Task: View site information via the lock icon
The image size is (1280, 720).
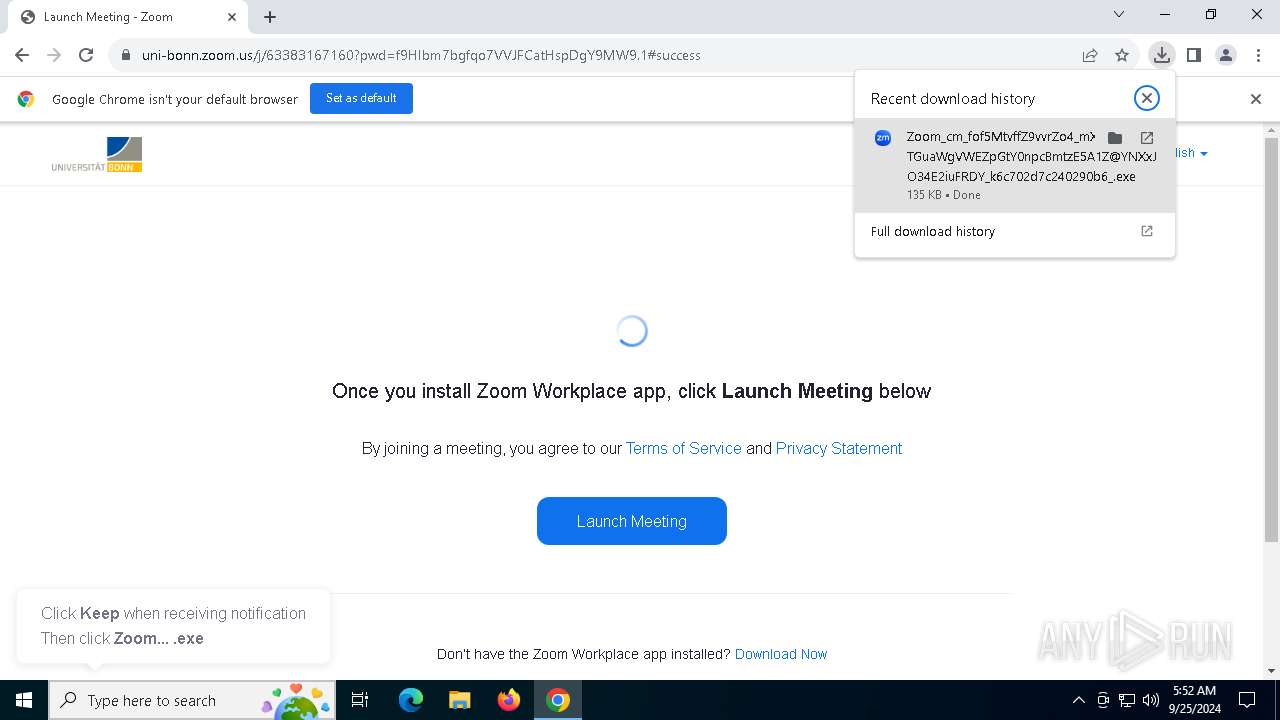Action: 126,55
